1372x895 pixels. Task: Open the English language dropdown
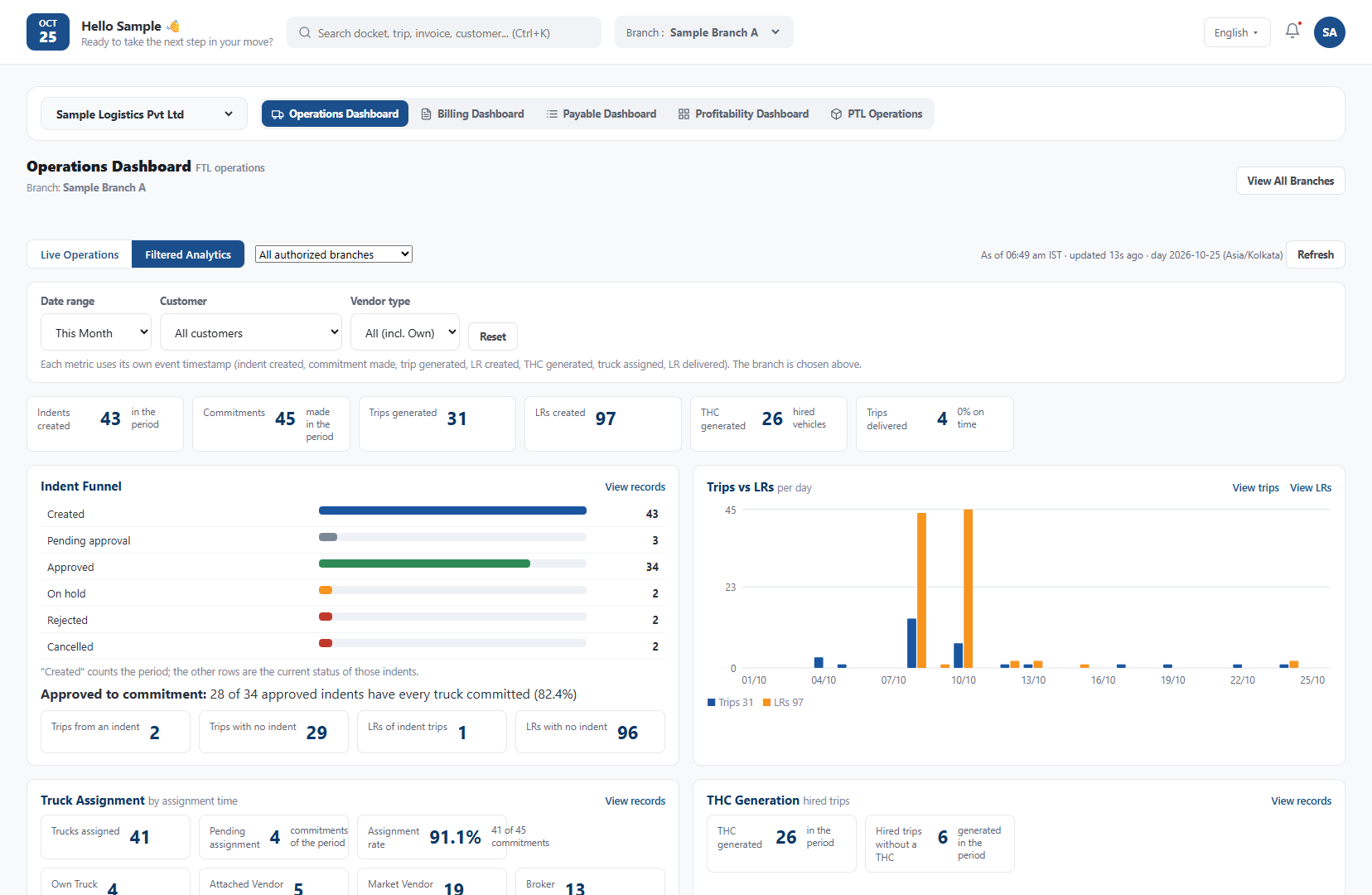point(1237,32)
